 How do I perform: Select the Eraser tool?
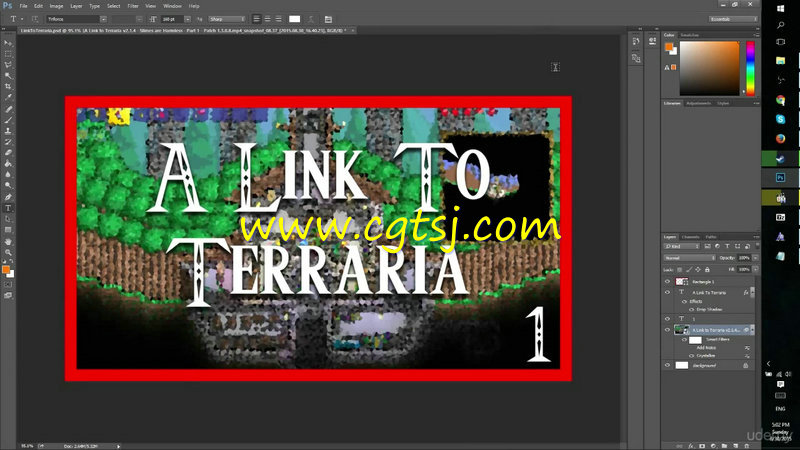click(8, 153)
